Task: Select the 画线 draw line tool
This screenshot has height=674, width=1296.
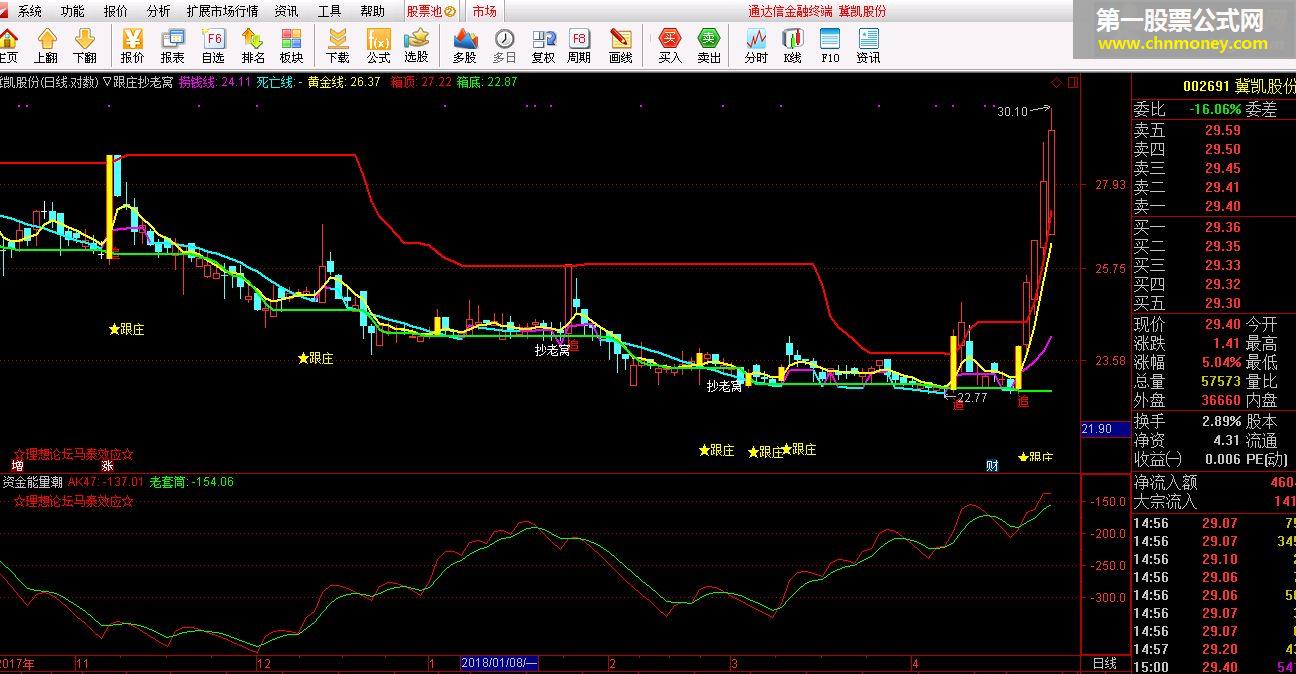Action: [621, 45]
